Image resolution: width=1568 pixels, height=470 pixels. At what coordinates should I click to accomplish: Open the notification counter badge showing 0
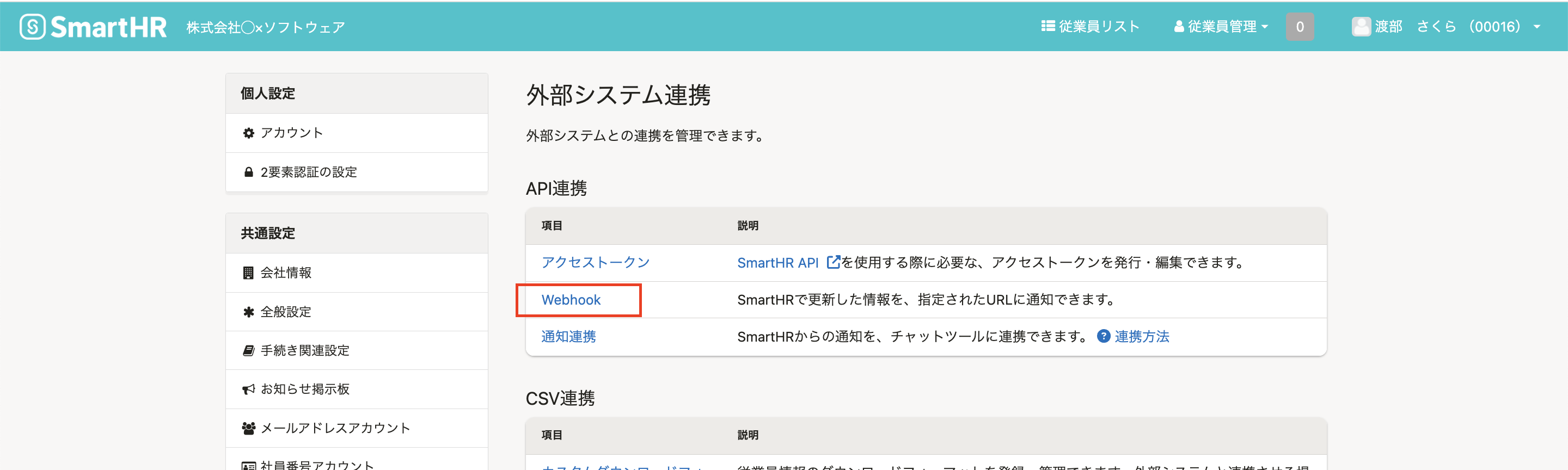[1300, 27]
